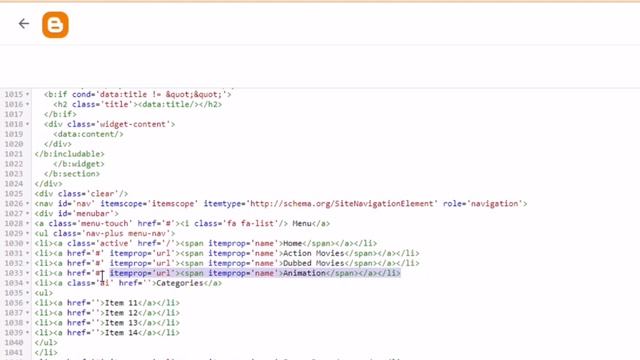Screen dimensions: 640x360
Task: Click 'menu-touch' class value on line 1028
Action: point(104,224)
